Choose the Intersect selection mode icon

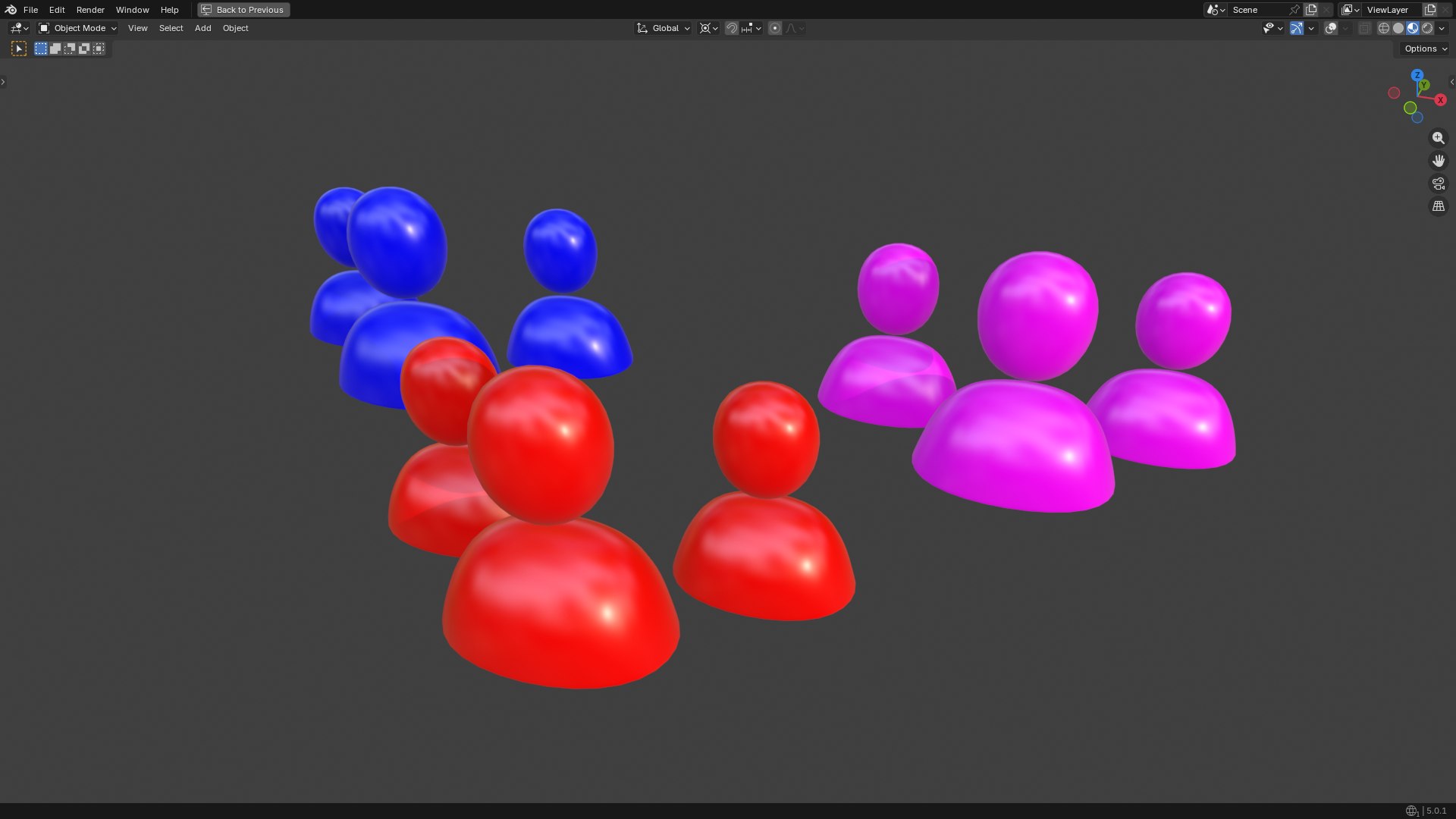[x=99, y=49]
